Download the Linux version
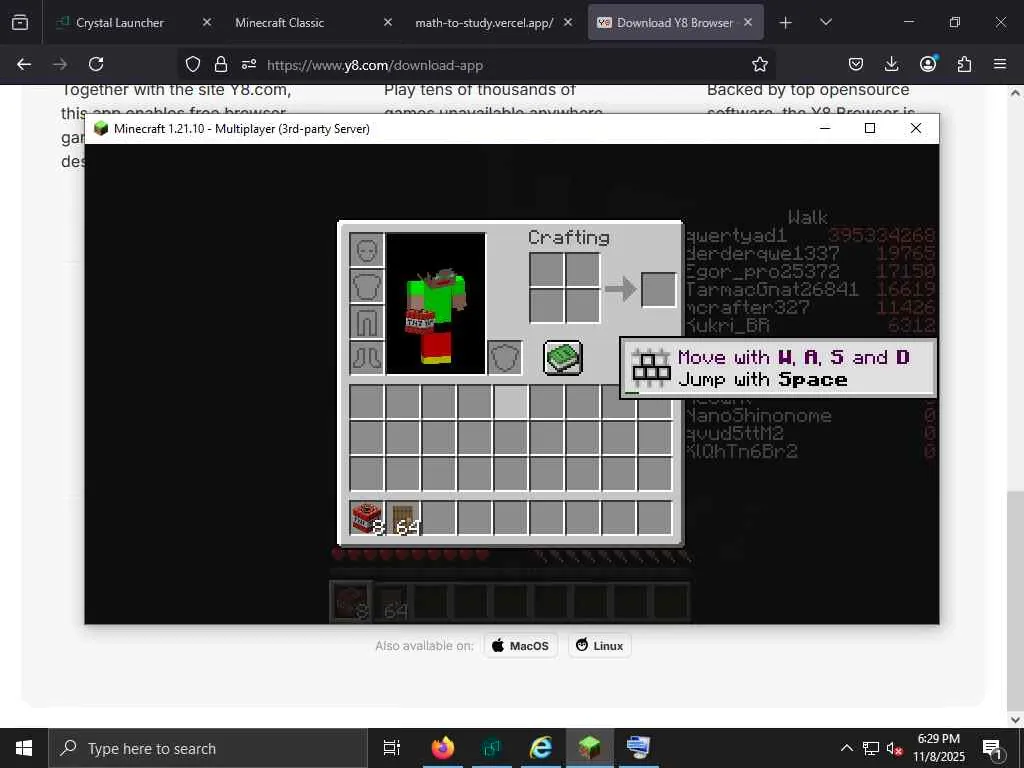The height and width of the screenshot is (768, 1024). pos(600,645)
